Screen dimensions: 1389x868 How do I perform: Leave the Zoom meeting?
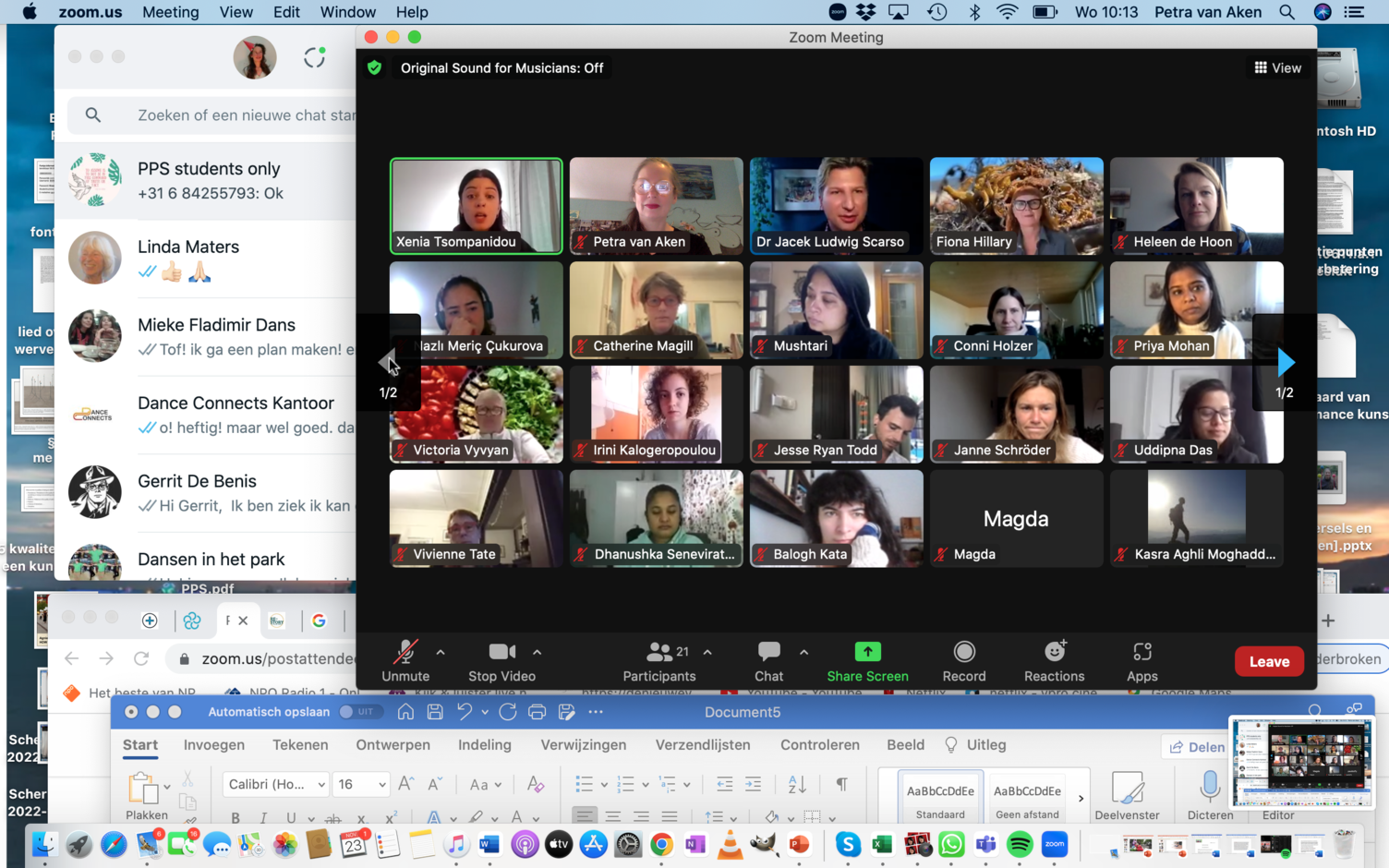coord(1269,661)
